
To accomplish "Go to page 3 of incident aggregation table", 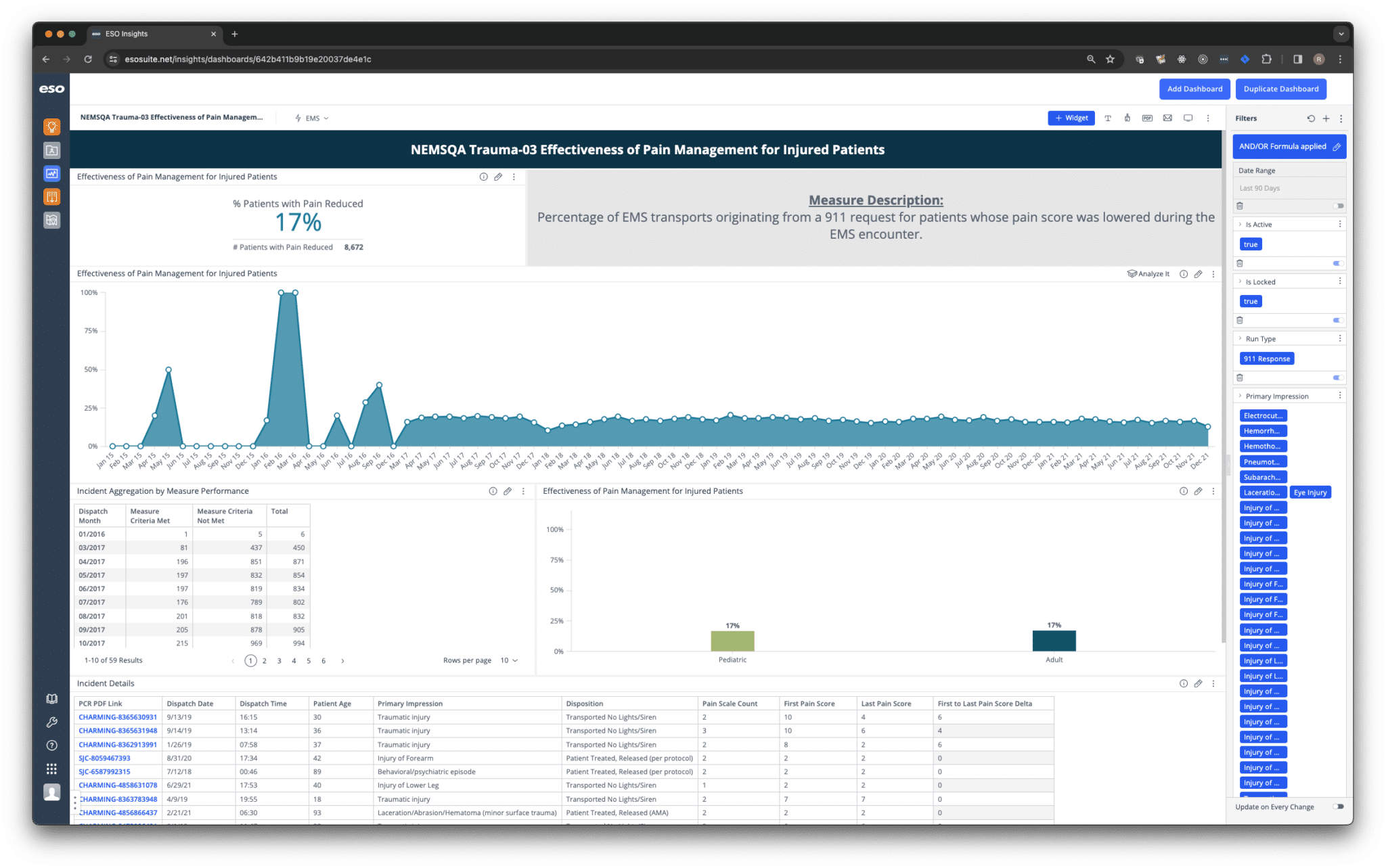I will [x=279, y=661].
